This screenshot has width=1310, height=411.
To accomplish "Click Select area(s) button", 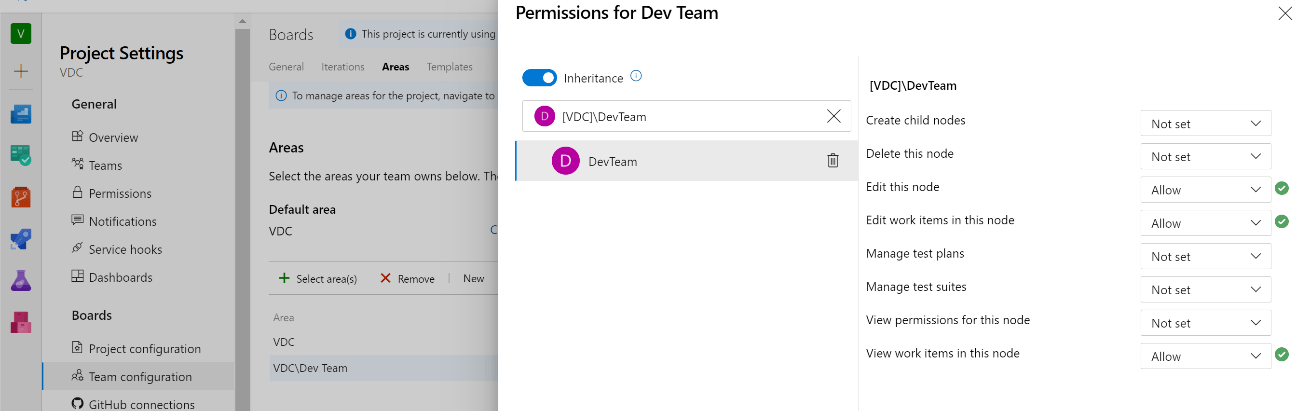I will pos(317,279).
